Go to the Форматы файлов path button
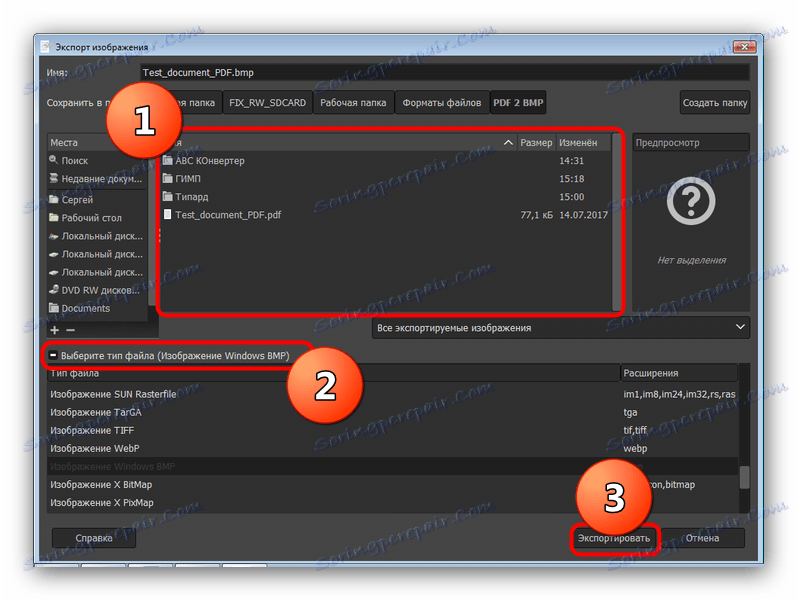This screenshot has width=797, height=600. tap(442, 103)
